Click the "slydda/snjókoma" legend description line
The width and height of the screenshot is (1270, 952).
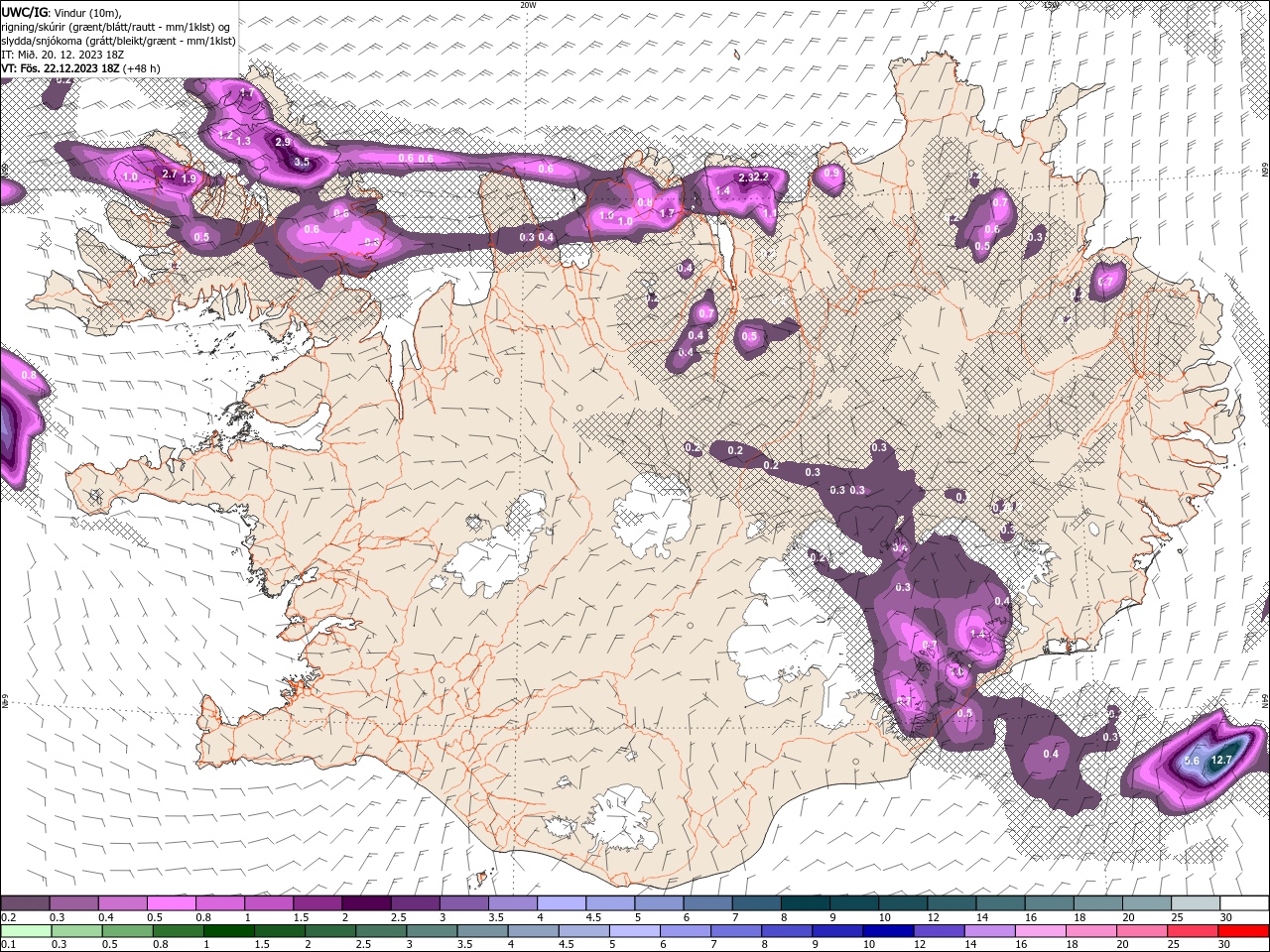118,41
